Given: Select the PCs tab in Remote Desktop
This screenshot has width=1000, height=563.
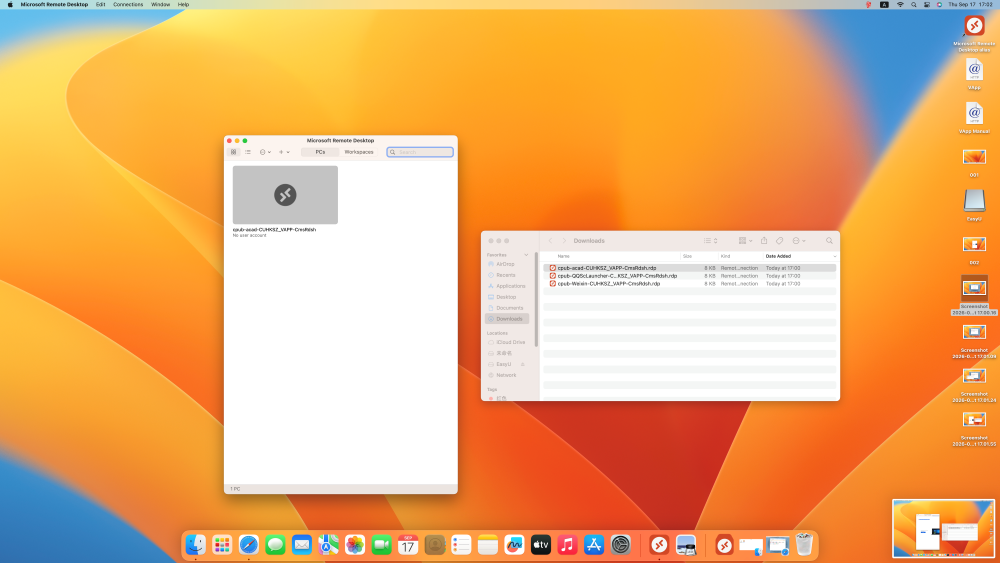Looking at the screenshot, I should pyautogui.click(x=320, y=152).
